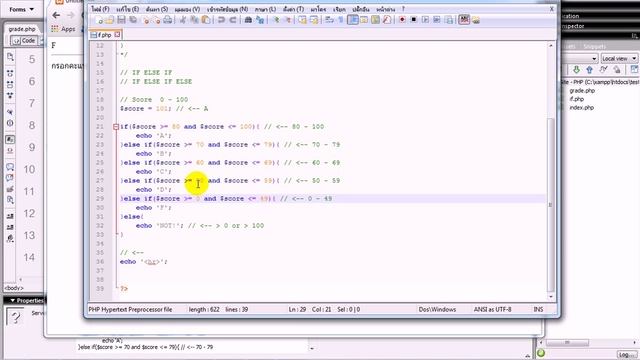
Task: Click the Find binoculars icon in Notepad++
Action: (x=248, y=20)
